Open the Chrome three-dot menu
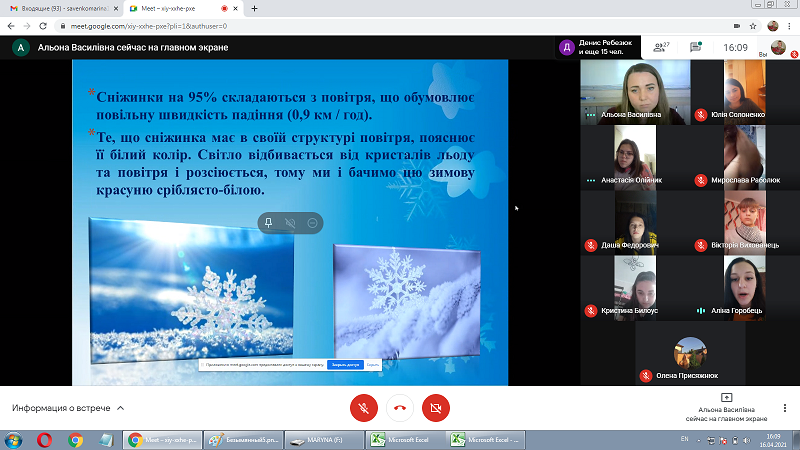Screen dimensions: 800x450 coord(789,26)
